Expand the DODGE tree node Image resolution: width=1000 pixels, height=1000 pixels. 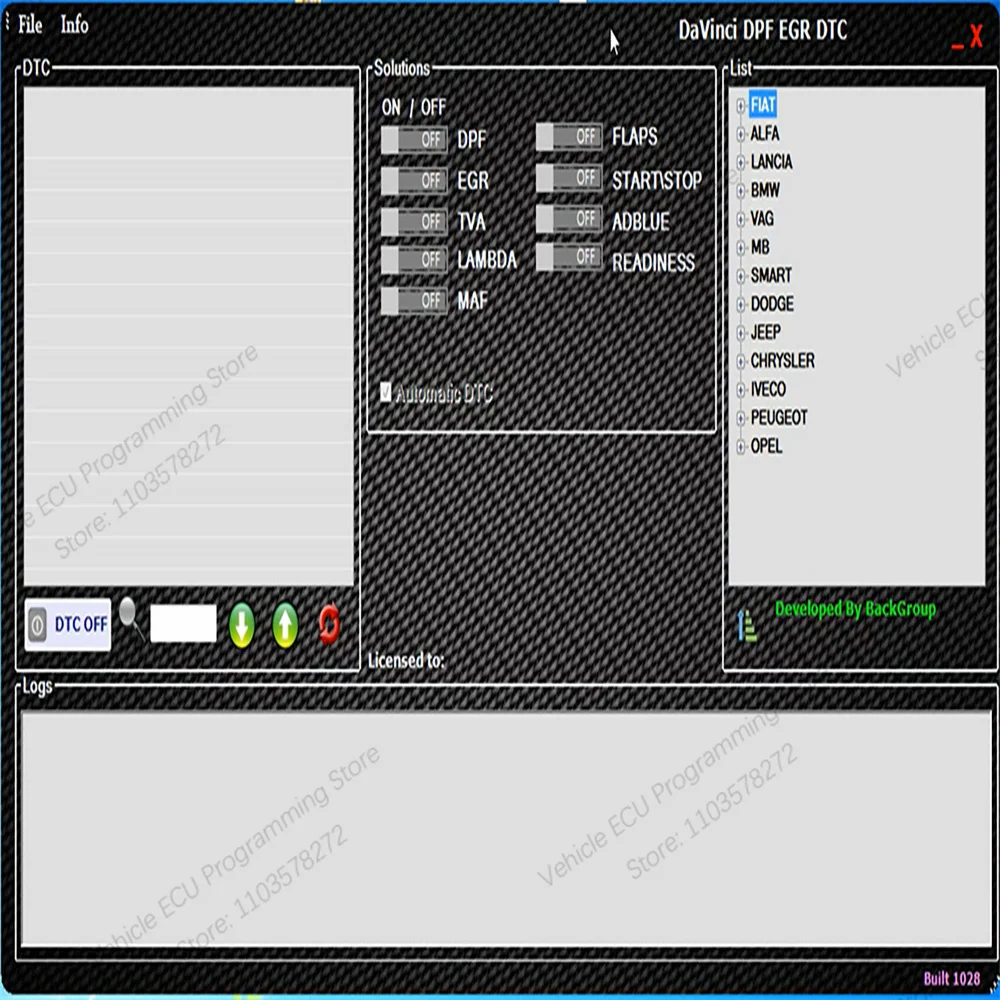pos(740,304)
